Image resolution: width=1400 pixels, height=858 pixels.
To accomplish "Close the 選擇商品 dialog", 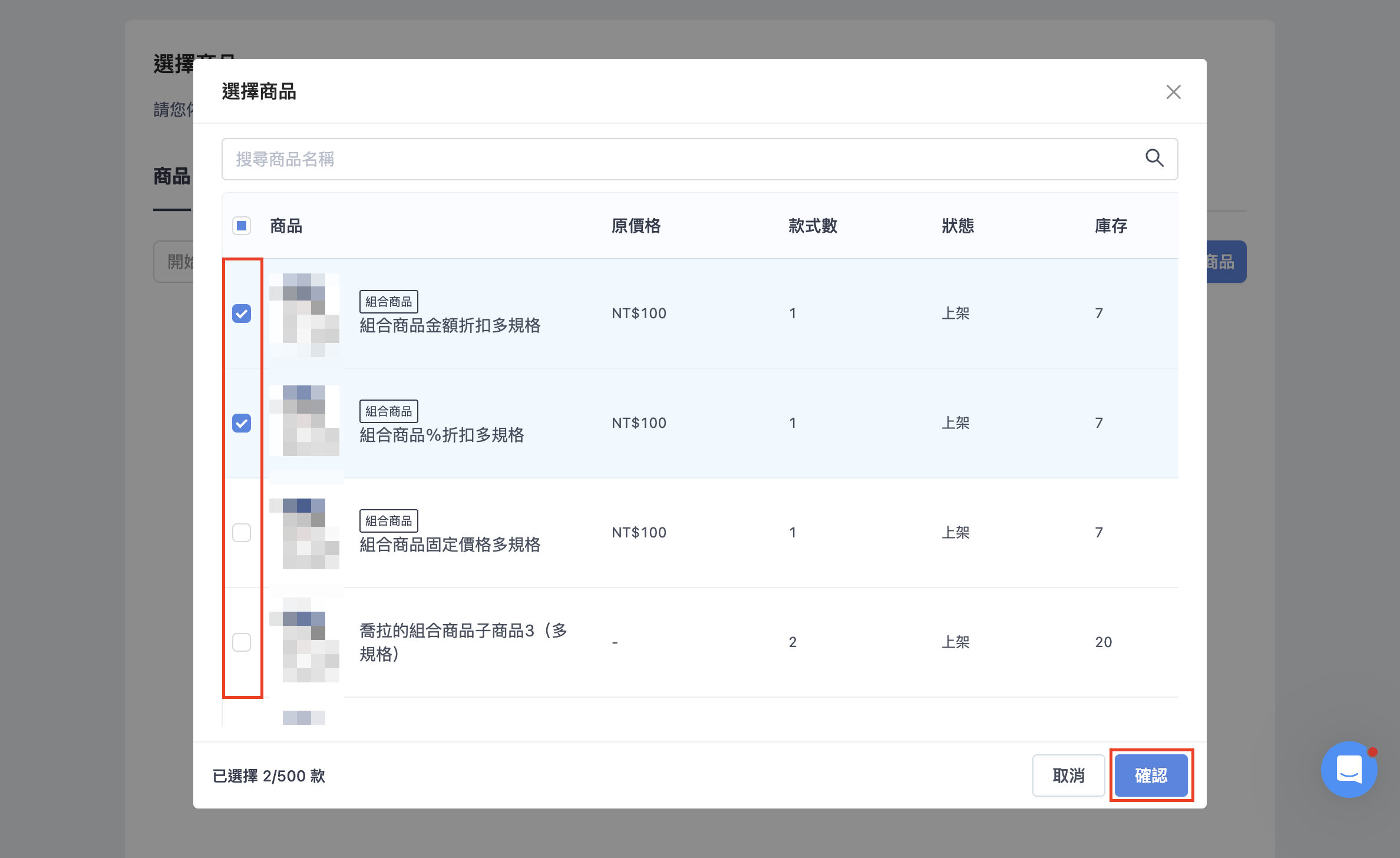I will pyautogui.click(x=1173, y=92).
